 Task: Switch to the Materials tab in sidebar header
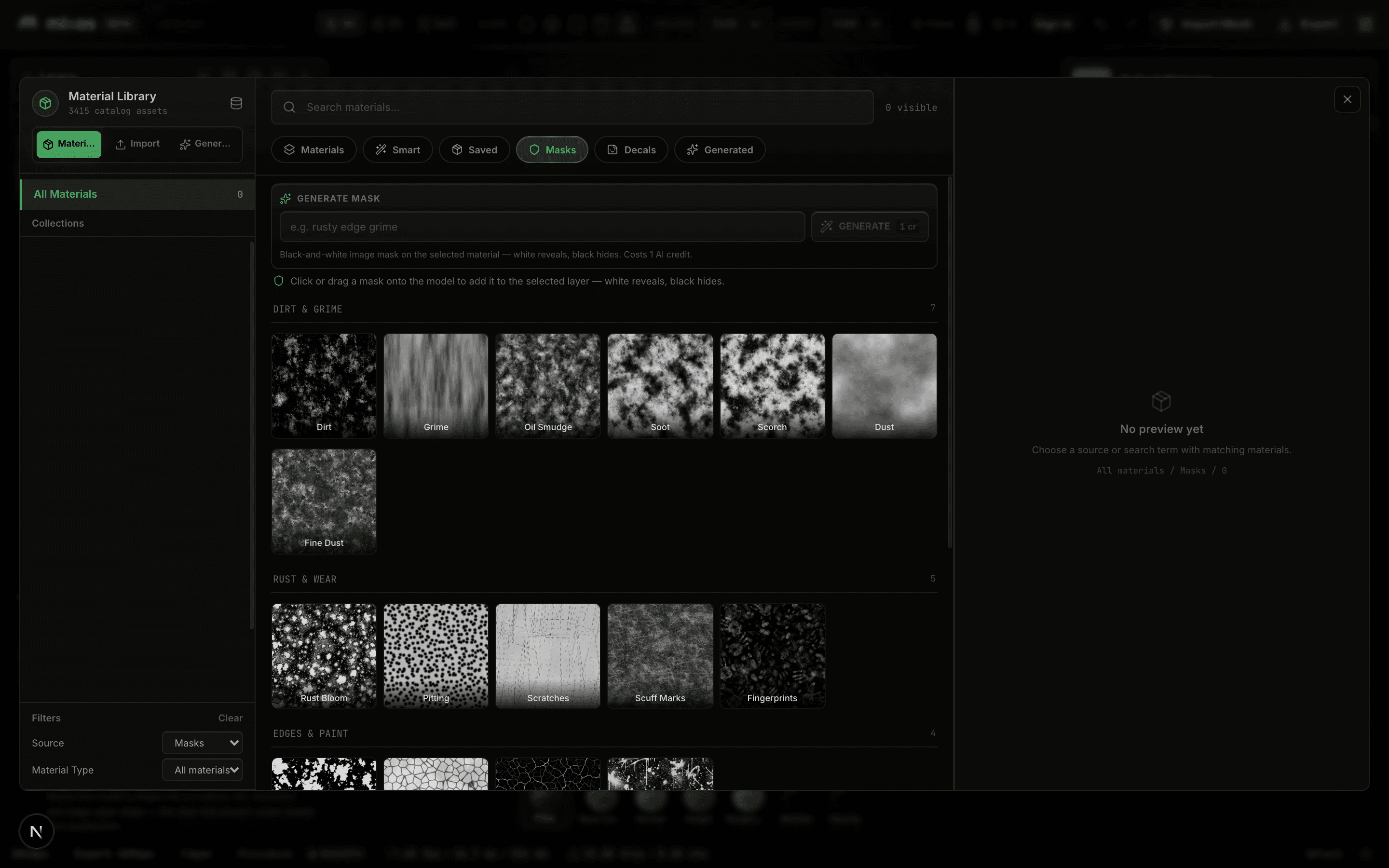pos(69,144)
